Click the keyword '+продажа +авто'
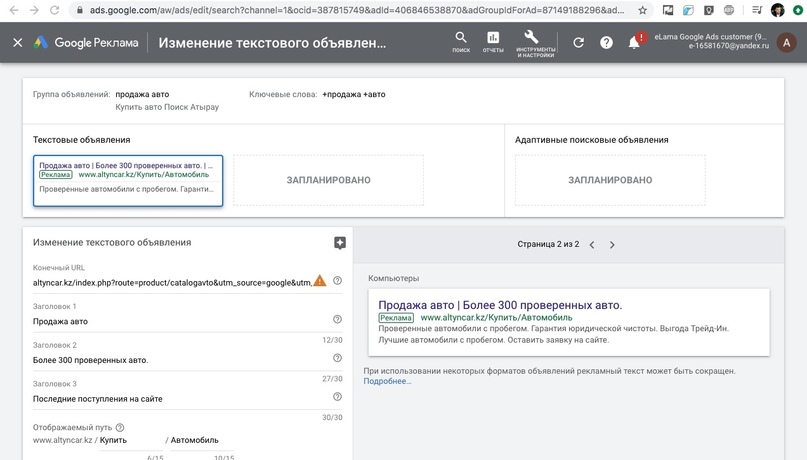 (x=354, y=94)
